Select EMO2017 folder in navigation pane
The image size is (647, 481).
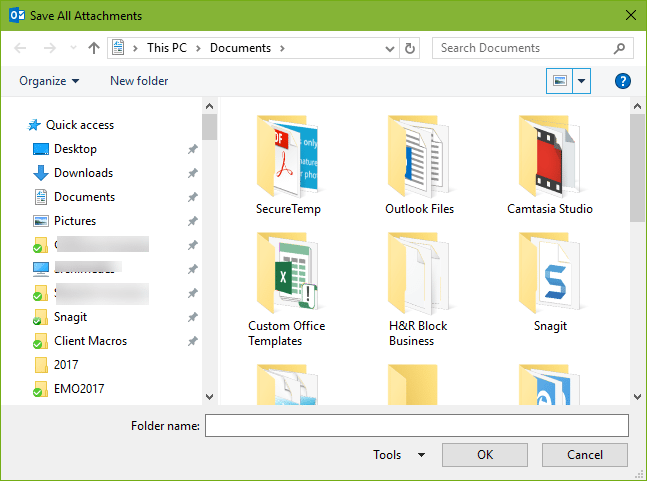79,389
